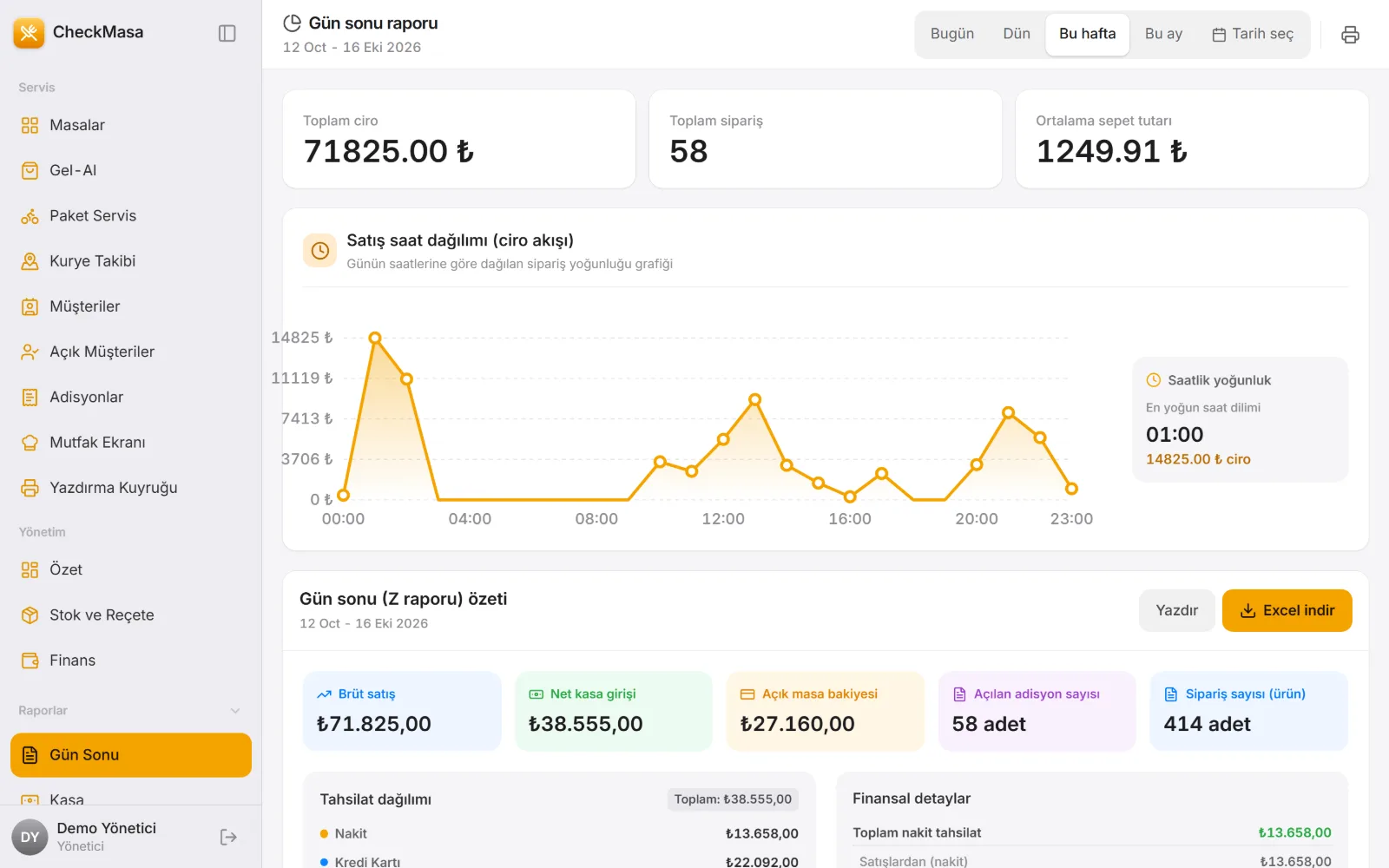Click the Açık Müşteriler user icon

pyautogui.click(x=30, y=352)
